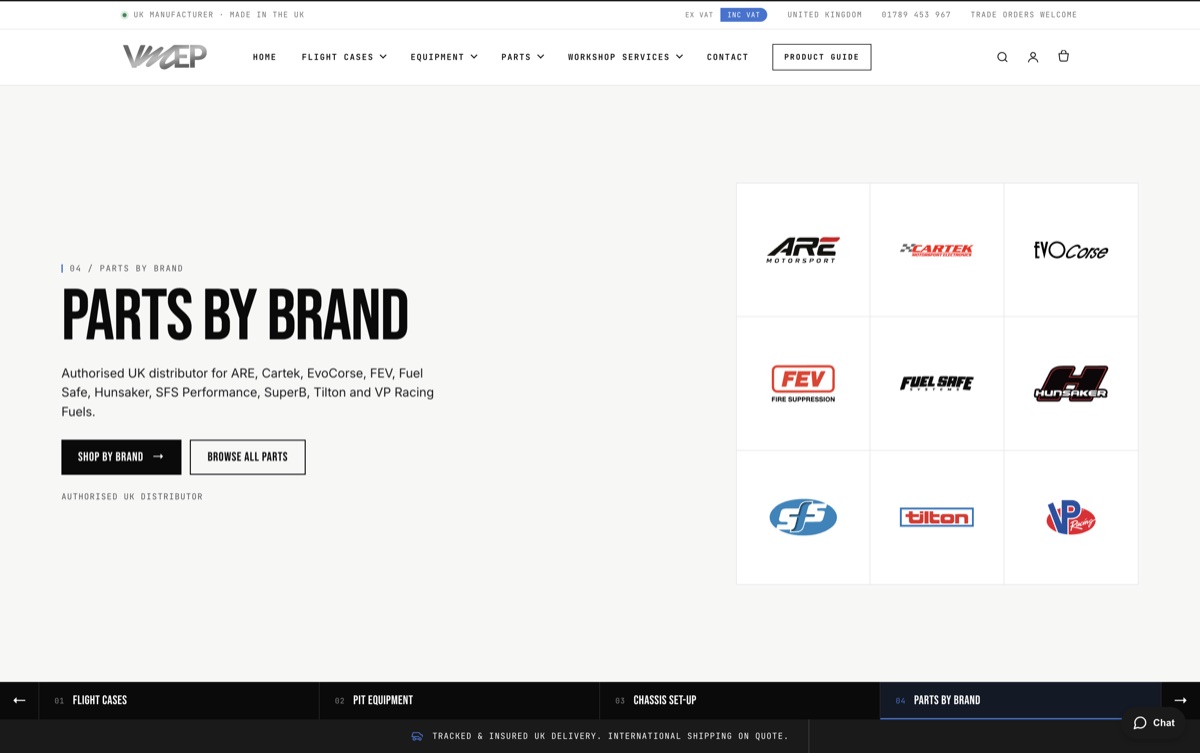Screen dimensions: 1200x753
Task: Switch to the Pit Equipment slide tab
Action: pyautogui.click(x=459, y=700)
